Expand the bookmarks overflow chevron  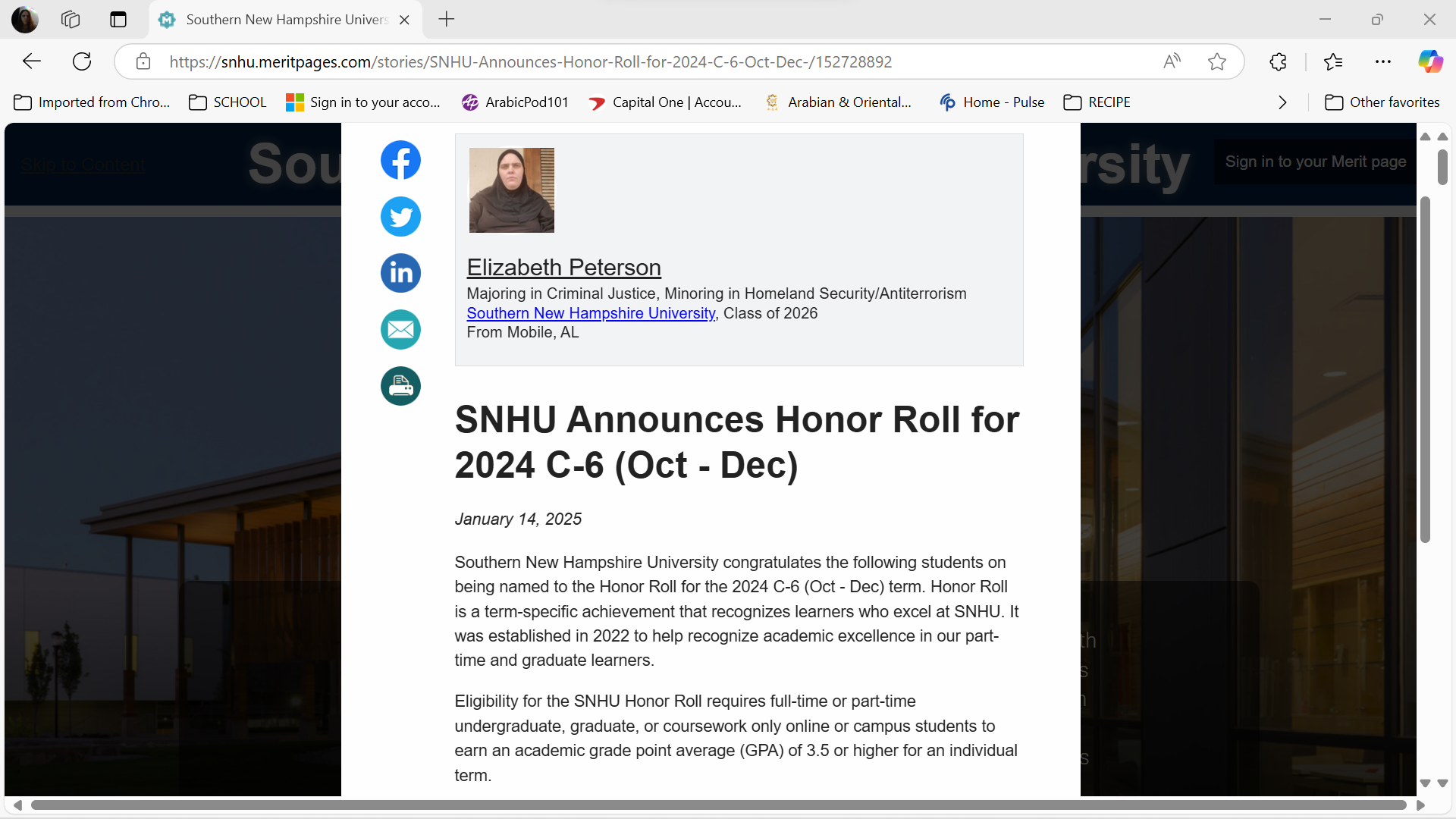tap(1282, 102)
